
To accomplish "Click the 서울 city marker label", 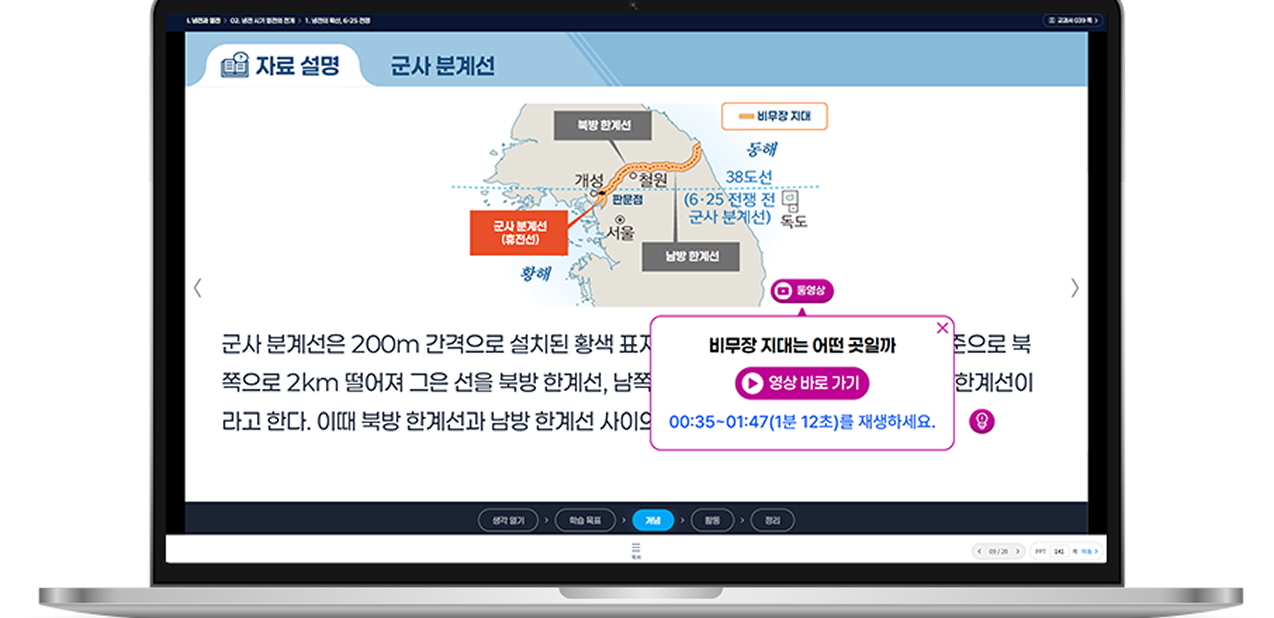I will 620,233.
